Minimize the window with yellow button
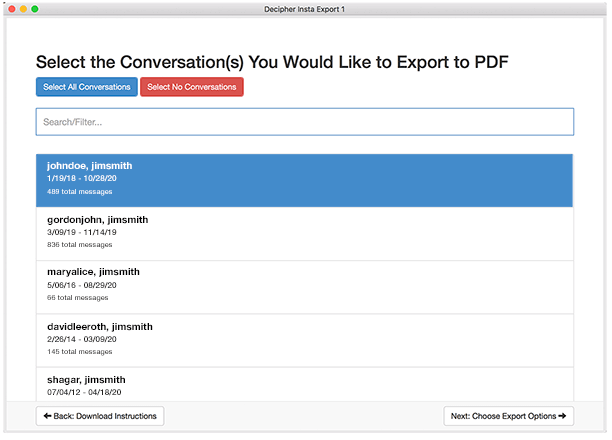 point(23,9)
